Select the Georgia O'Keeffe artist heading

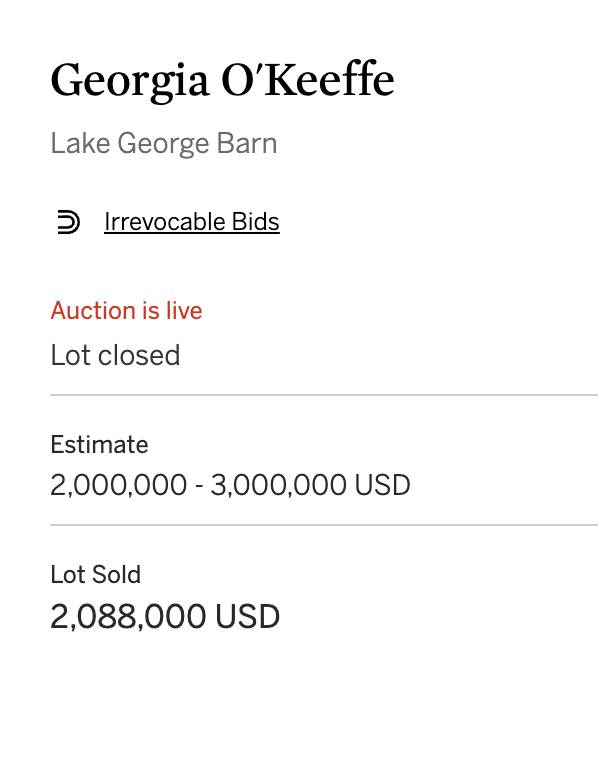tap(222, 81)
